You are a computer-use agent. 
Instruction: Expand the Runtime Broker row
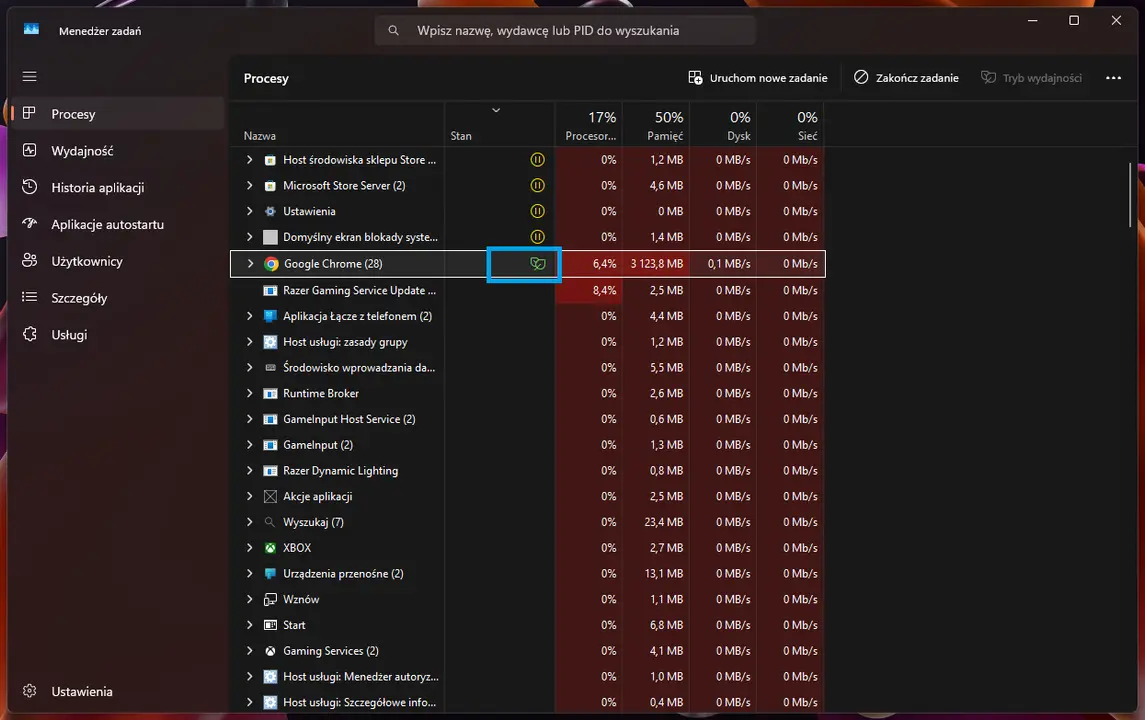pyautogui.click(x=250, y=394)
